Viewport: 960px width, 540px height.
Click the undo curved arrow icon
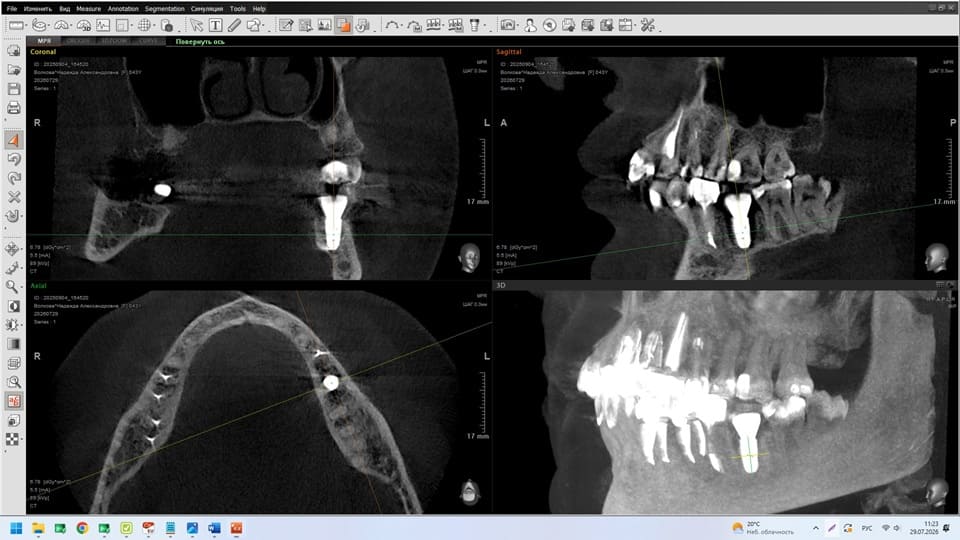tap(13, 159)
